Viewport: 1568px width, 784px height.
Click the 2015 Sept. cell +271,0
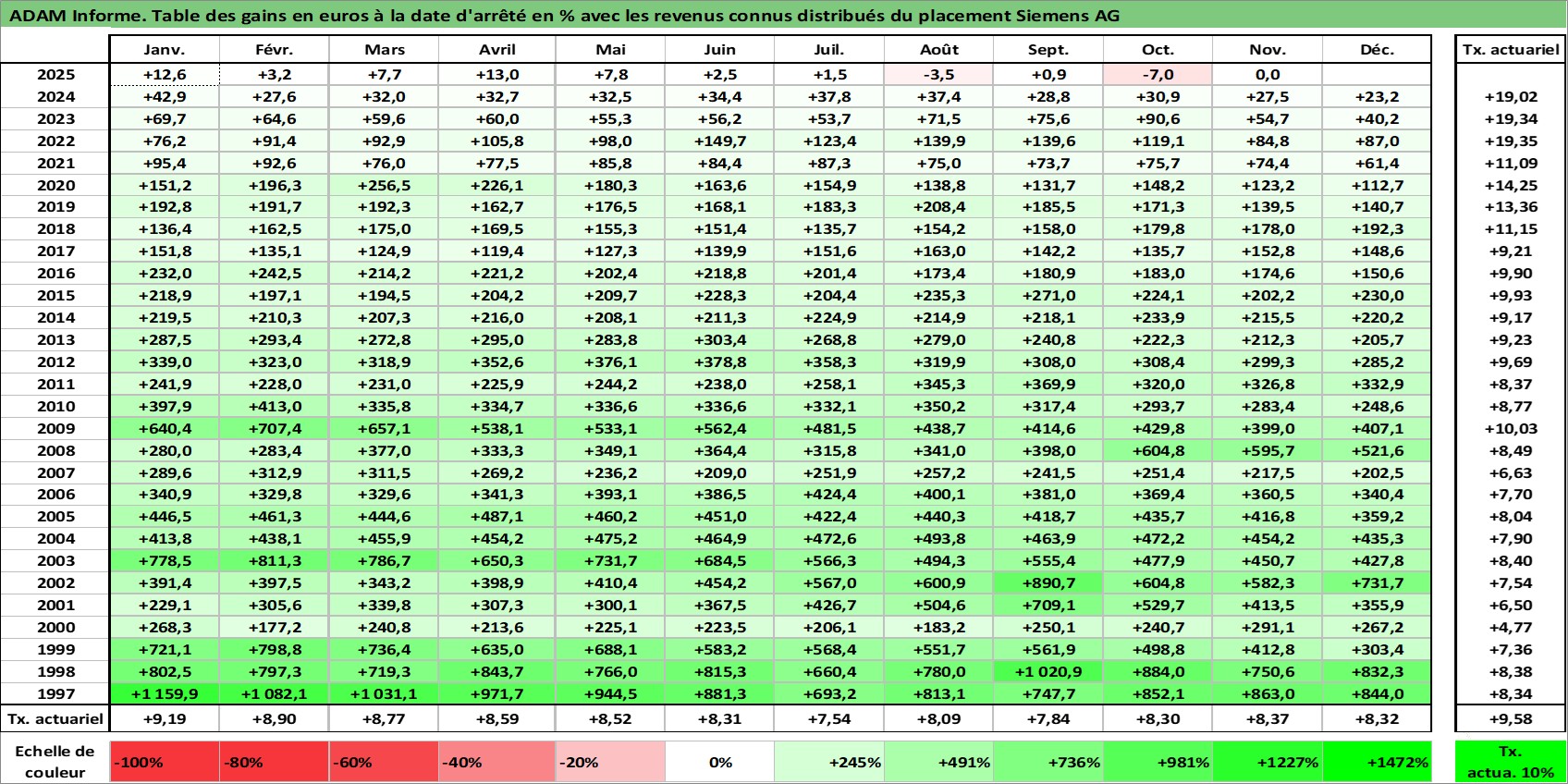pos(1048,296)
